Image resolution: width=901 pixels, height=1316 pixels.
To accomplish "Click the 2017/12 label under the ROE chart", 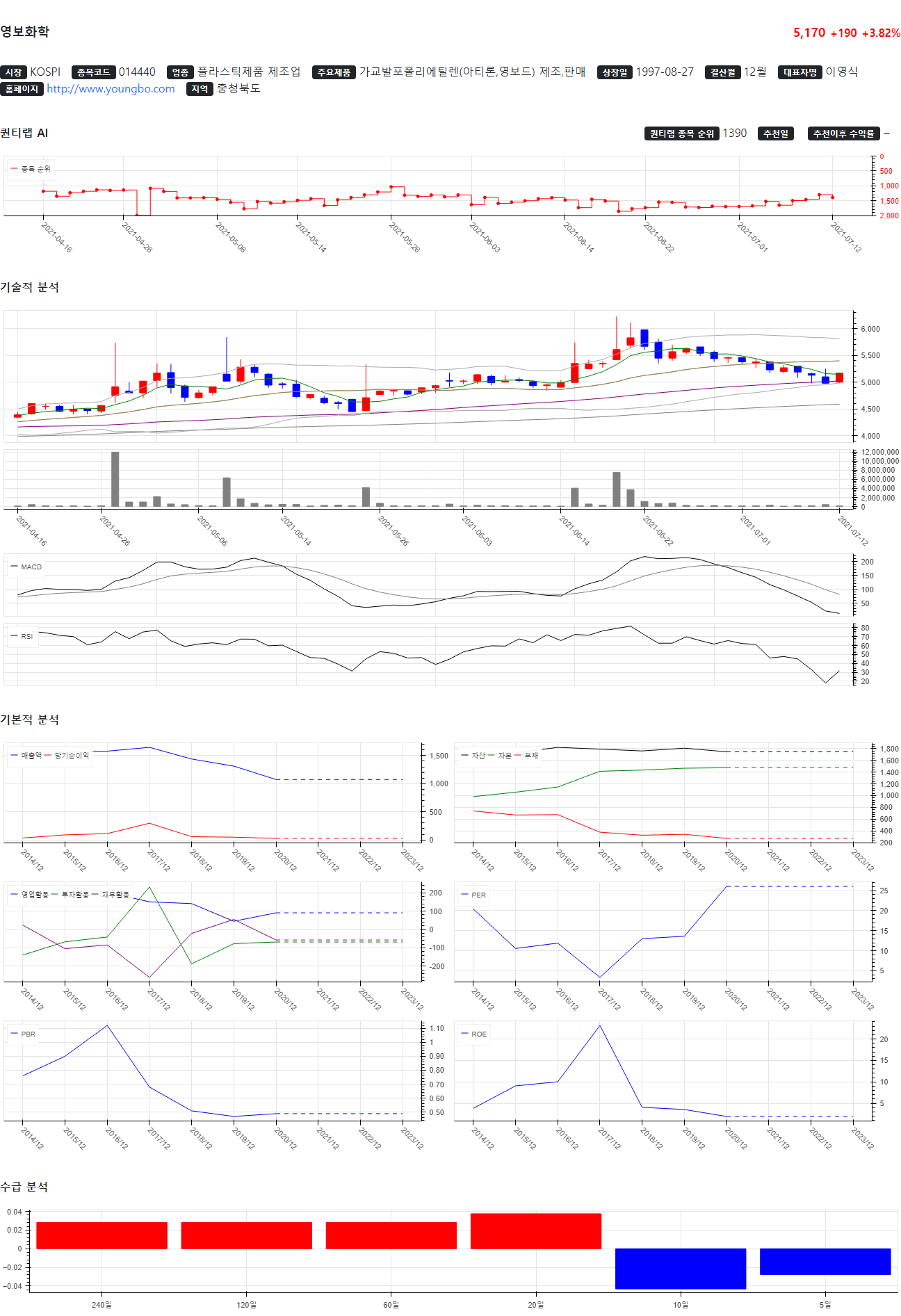I will tap(609, 1137).
